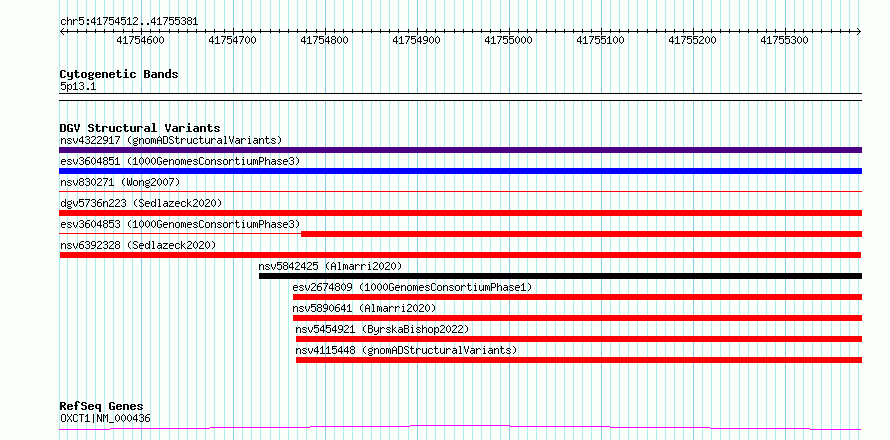This screenshot has width=890, height=440.
Task: Click the OXCT1|NM_000436 gene label
Action: pyautogui.click(x=105, y=418)
